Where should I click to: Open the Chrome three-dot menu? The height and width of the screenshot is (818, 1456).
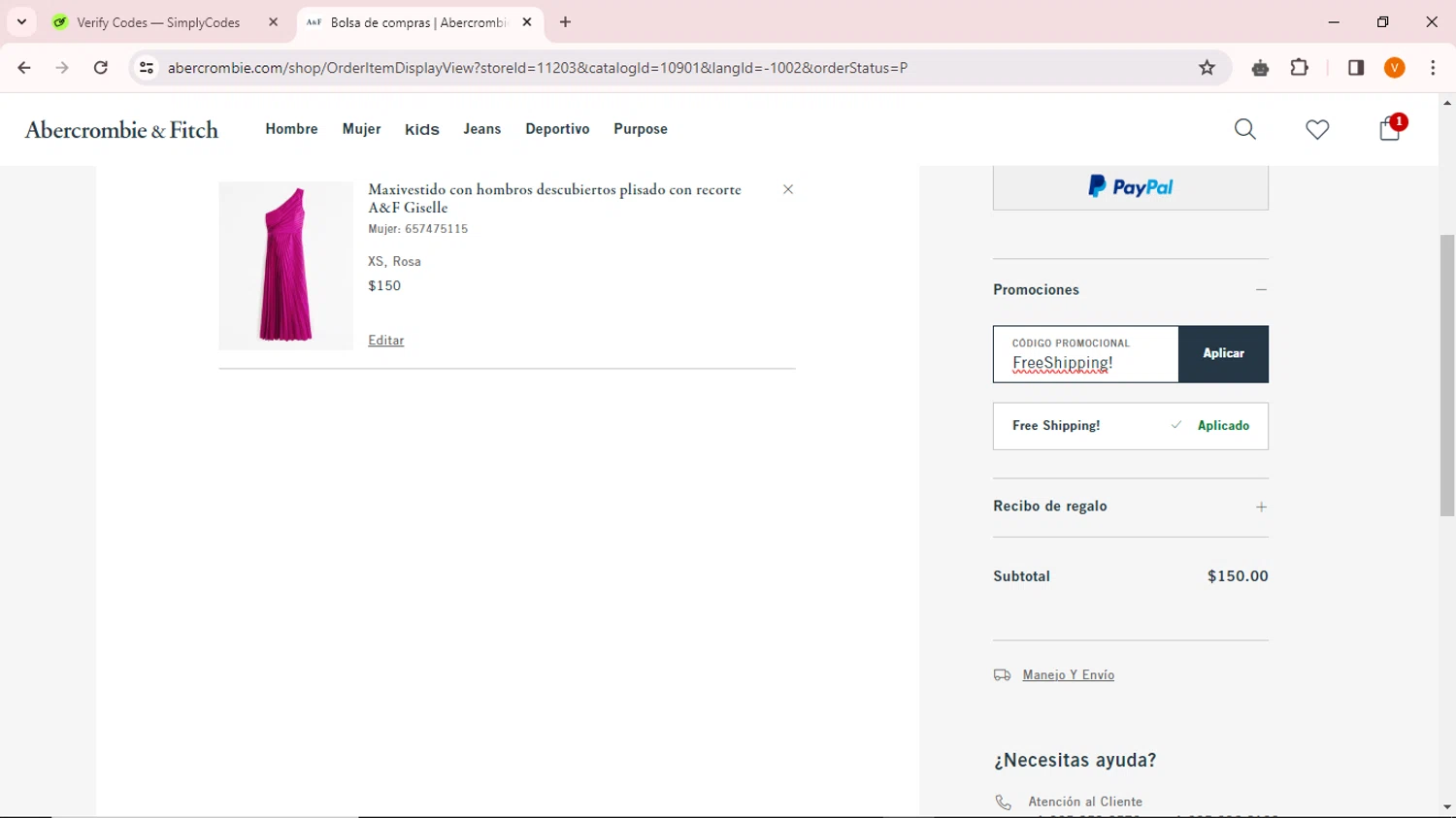tap(1433, 68)
